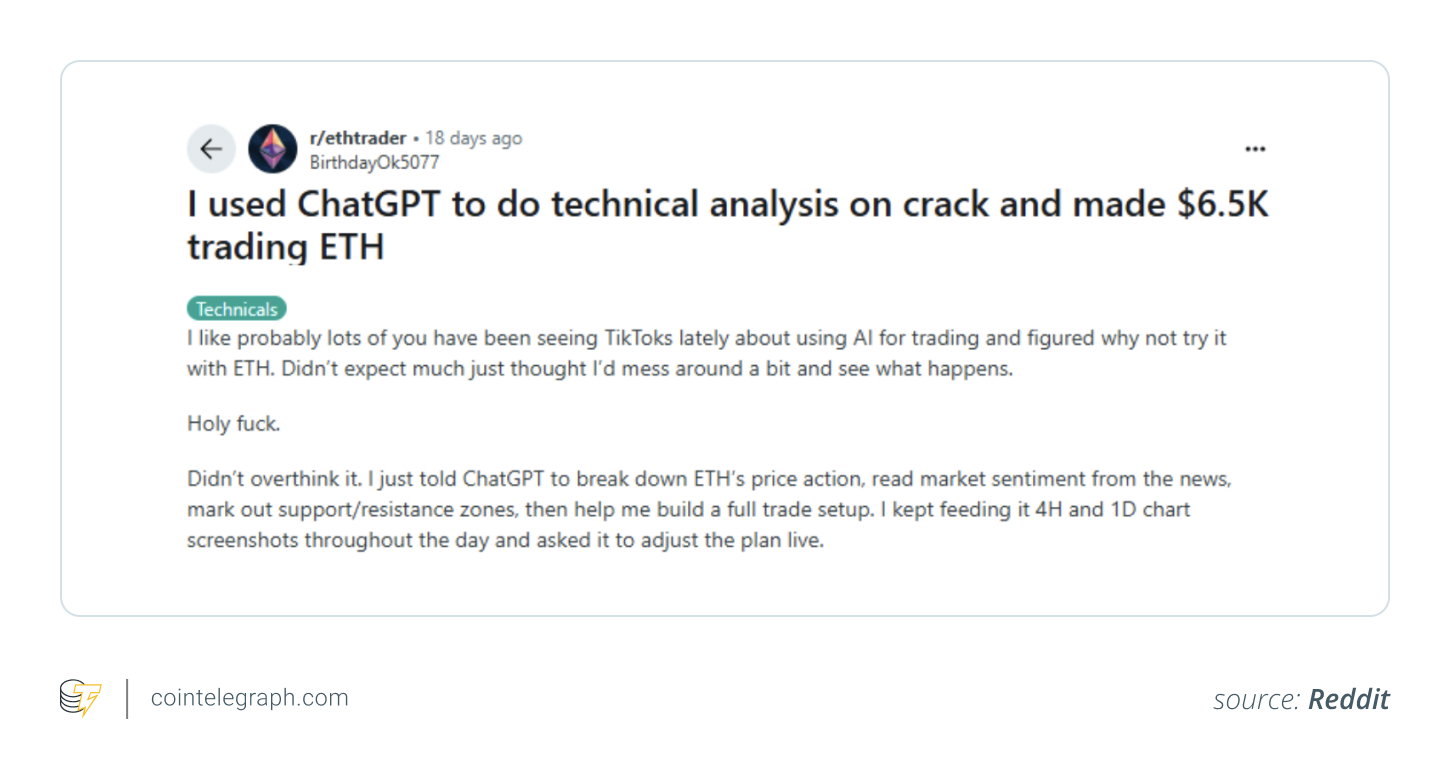Screen dimensions: 1450x779
Task: Open the r/ethtrader community link
Action: 359,138
